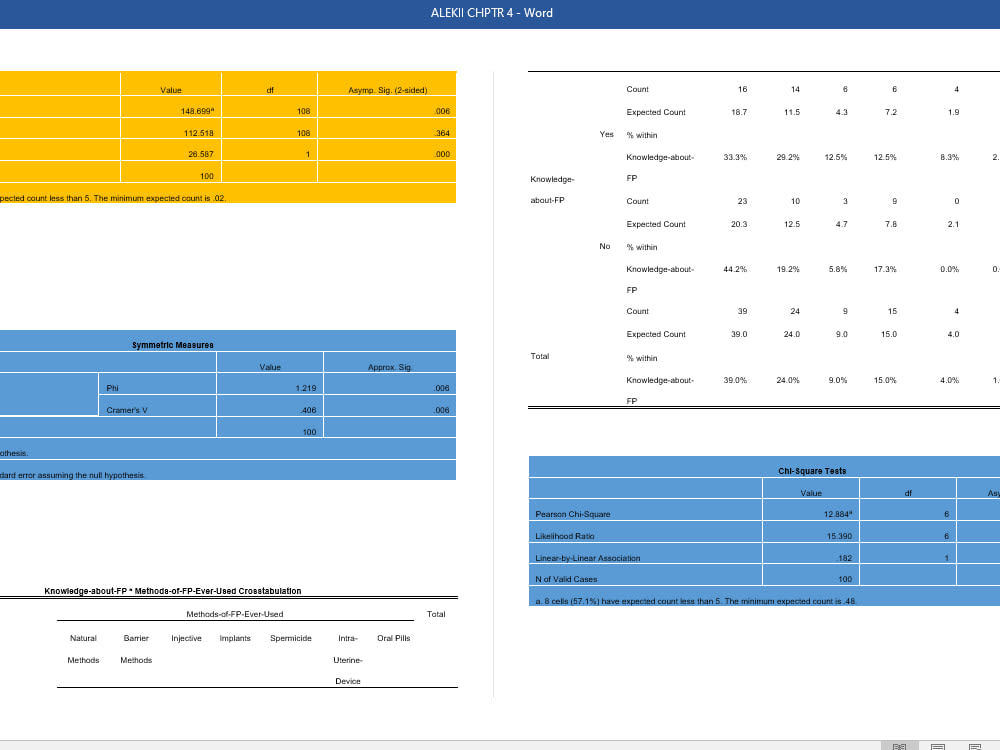Select the value 26.587 in yellow table
The image size is (1000, 750).
tap(201, 154)
